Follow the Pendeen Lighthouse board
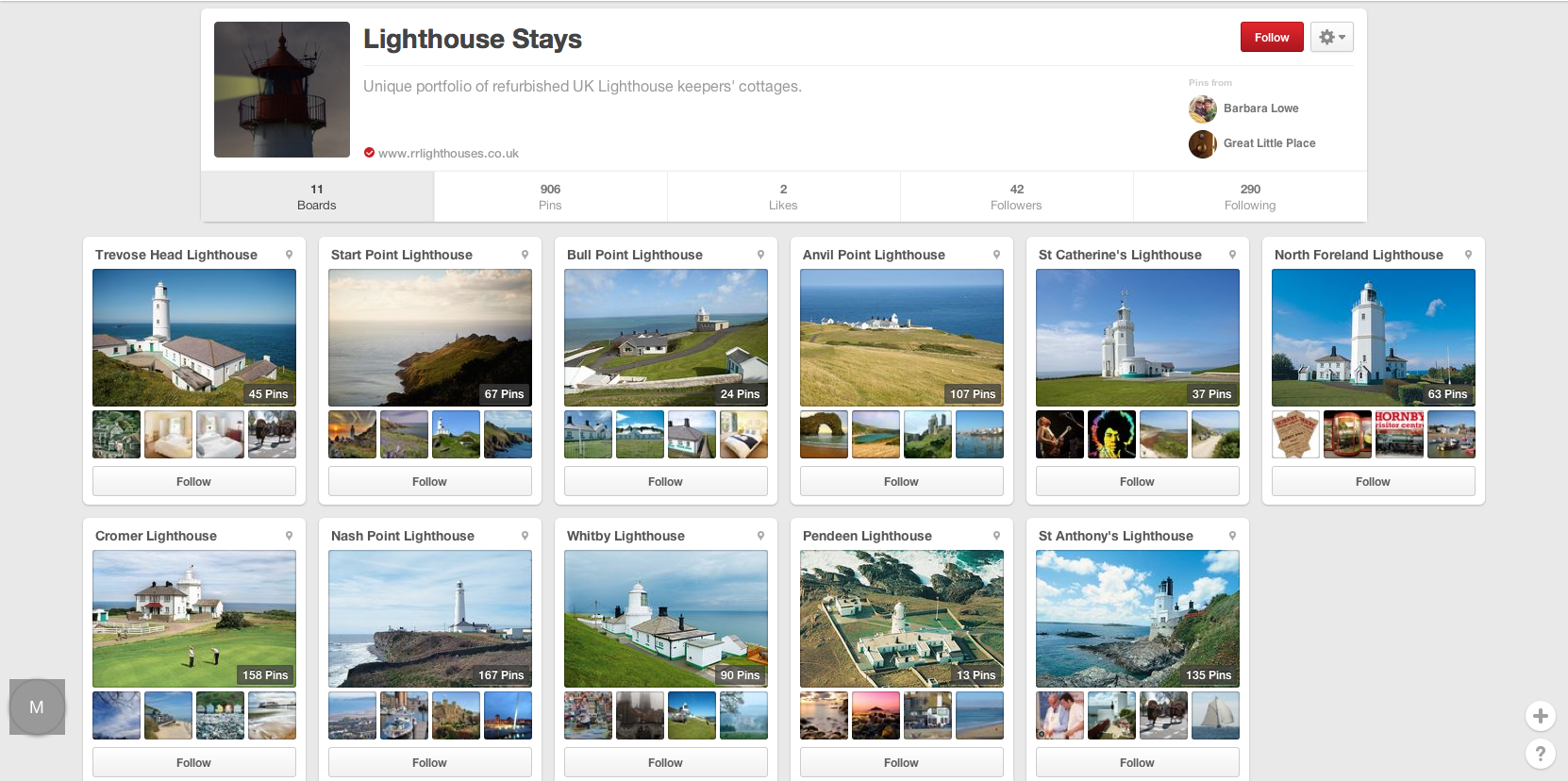Image resolution: width=1568 pixels, height=781 pixels. [901, 762]
